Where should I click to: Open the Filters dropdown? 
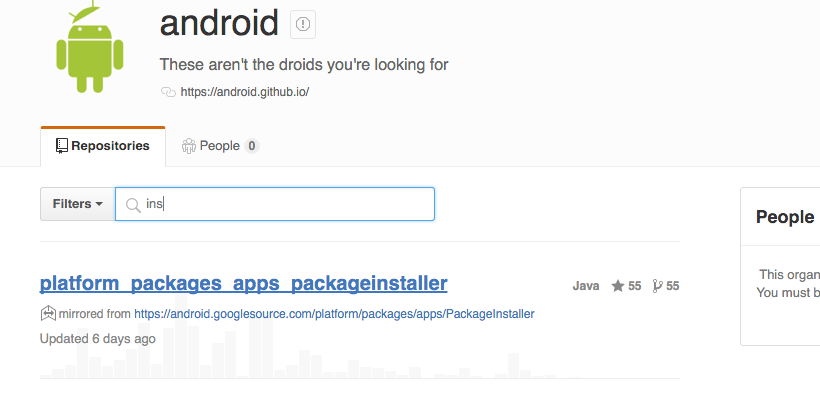tap(78, 204)
